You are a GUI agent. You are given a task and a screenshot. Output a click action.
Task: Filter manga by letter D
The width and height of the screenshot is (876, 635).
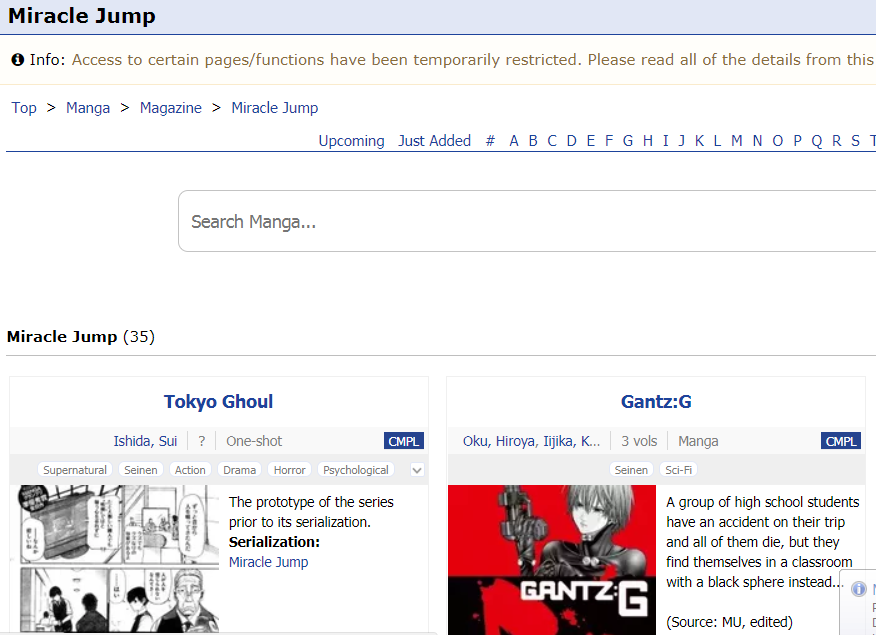coord(572,141)
